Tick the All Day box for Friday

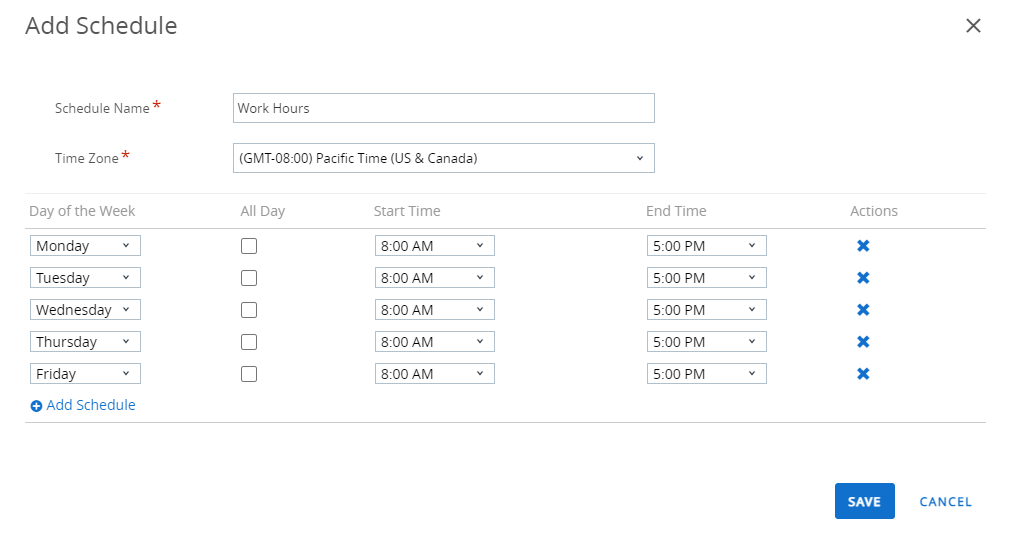click(x=249, y=374)
